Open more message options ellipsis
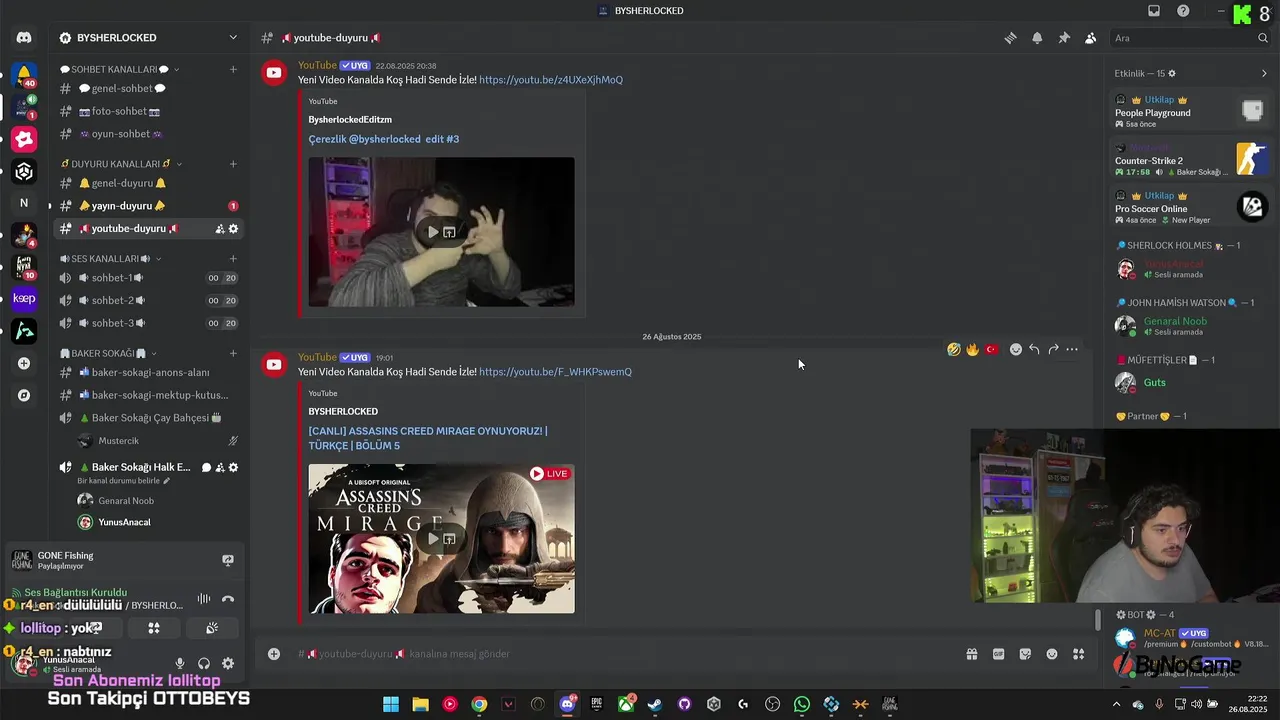The width and height of the screenshot is (1280, 720). [x=1072, y=349]
